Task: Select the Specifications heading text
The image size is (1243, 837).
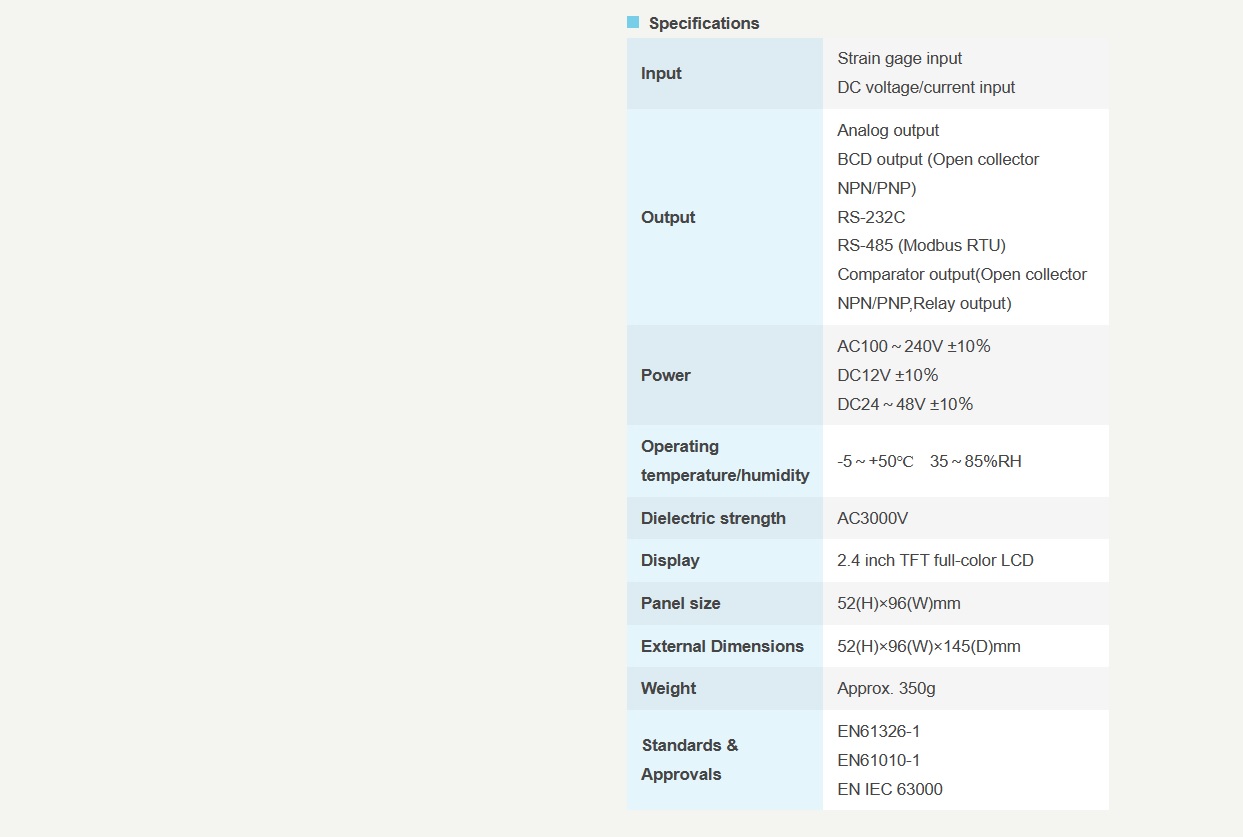Action: [704, 23]
